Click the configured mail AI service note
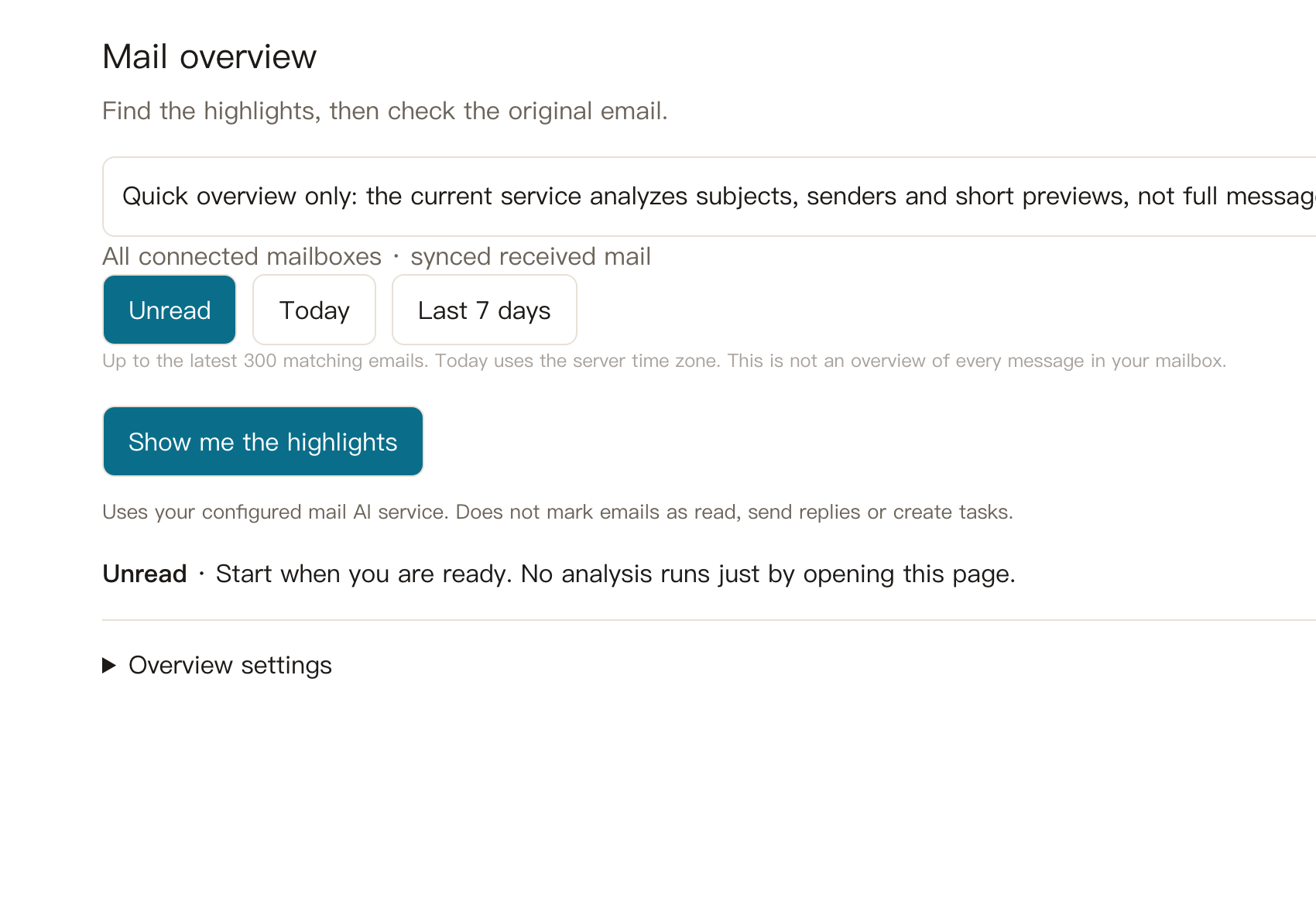The height and width of the screenshot is (898, 1316). (276, 512)
